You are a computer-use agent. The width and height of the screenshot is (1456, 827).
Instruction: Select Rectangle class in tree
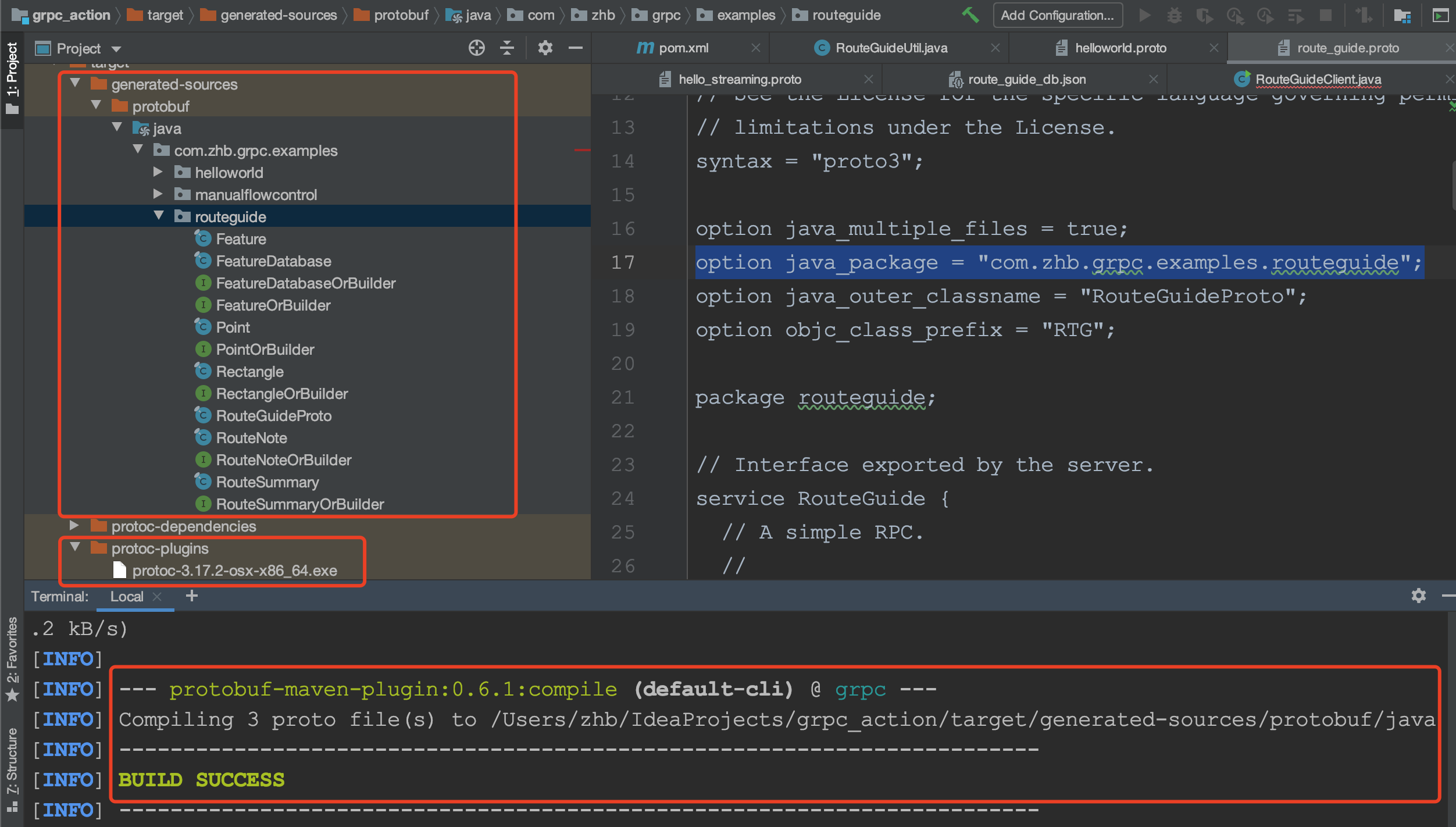click(x=250, y=371)
